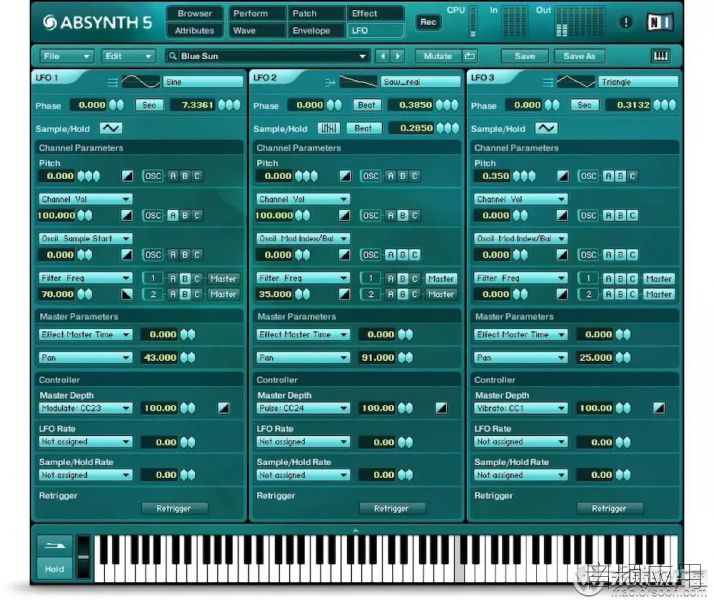The image size is (714, 600).
Task: Toggle LFO 2 Mod Index channel C
Action: pyautogui.click(x=414, y=255)
